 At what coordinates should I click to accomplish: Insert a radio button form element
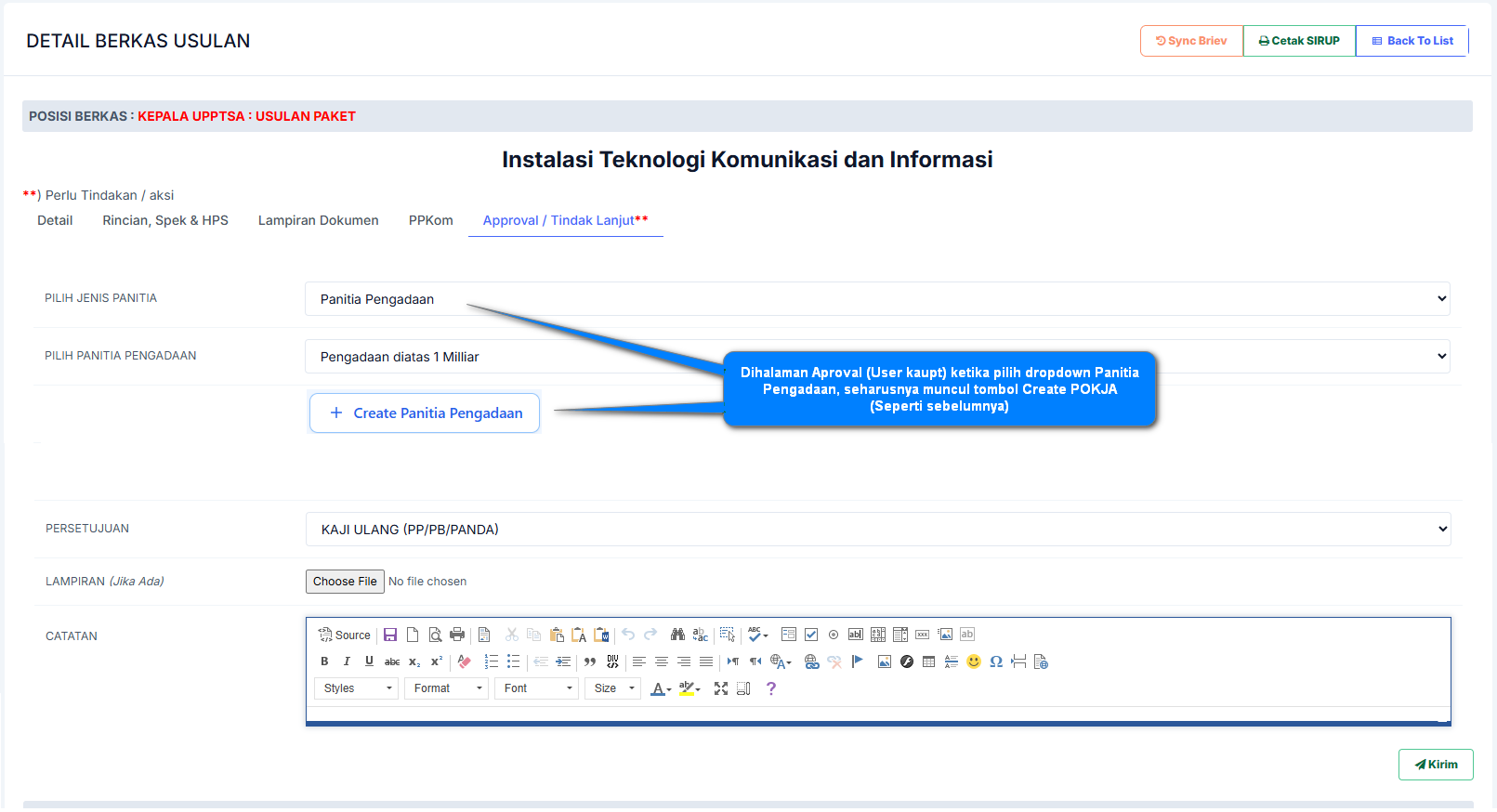tap(834, 635)
